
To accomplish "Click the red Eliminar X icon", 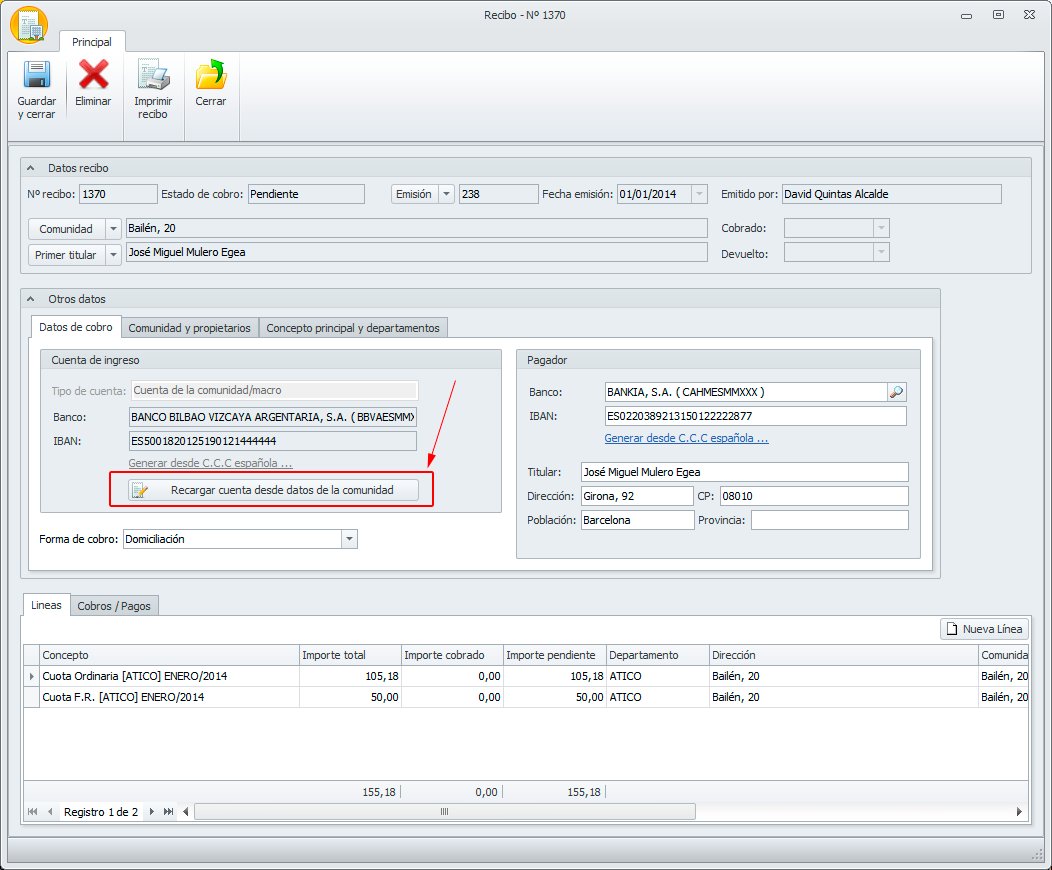I will pos(93,75).
